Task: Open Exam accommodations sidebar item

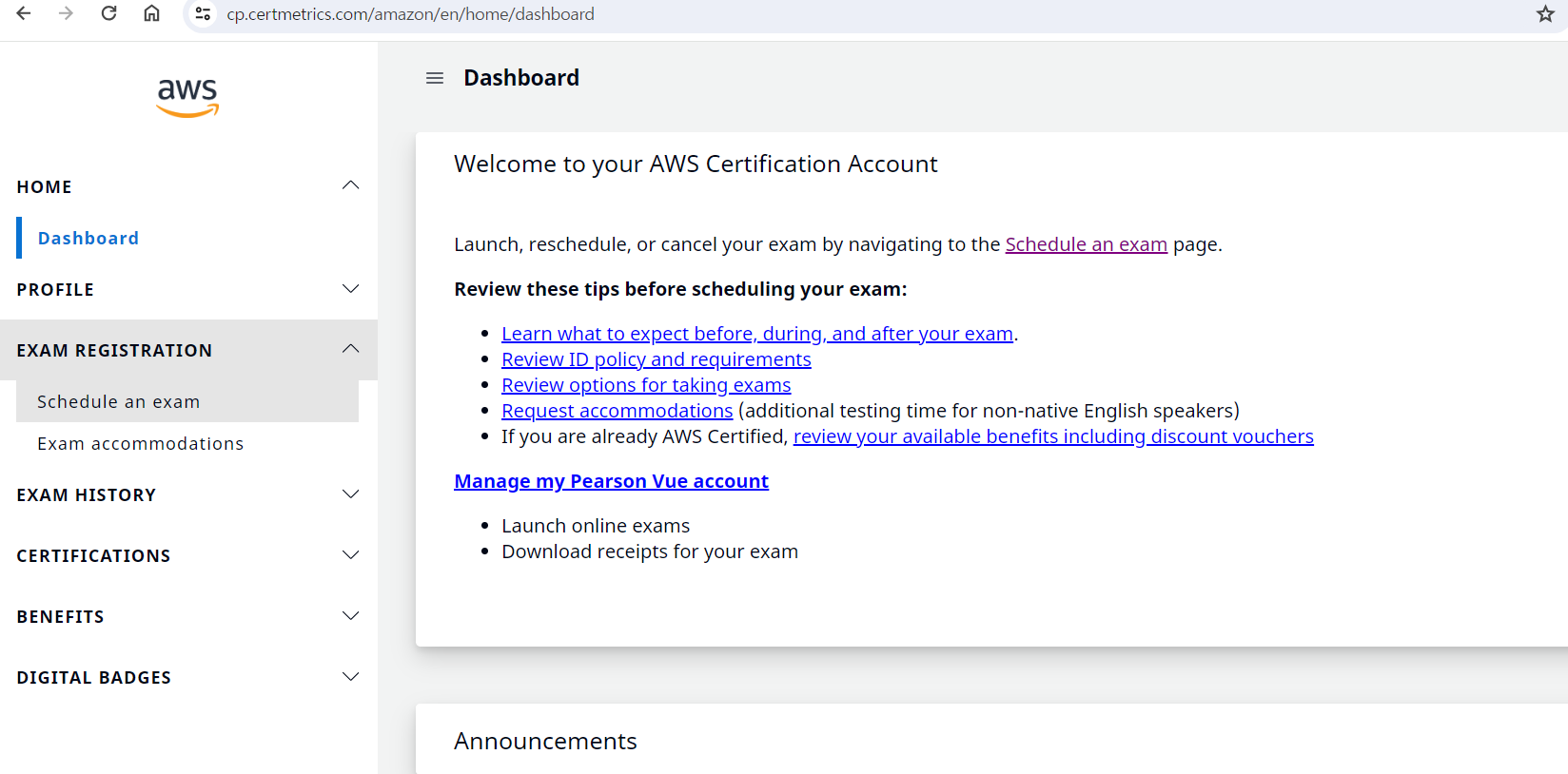Action: pos(141,444)
